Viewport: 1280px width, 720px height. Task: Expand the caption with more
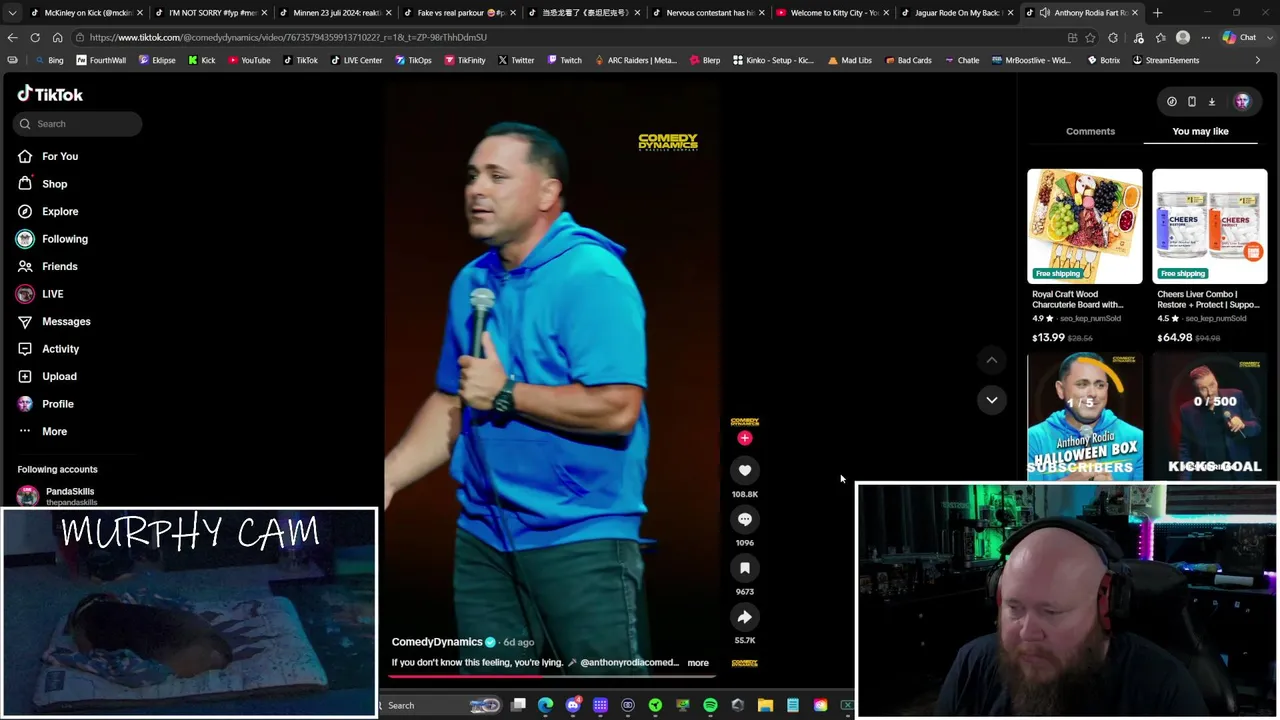698,663
